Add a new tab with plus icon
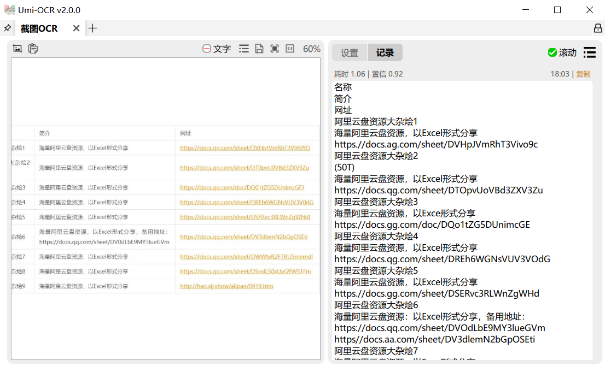The image size is (605, 366). pyautogui.click(x=93, y=28)
